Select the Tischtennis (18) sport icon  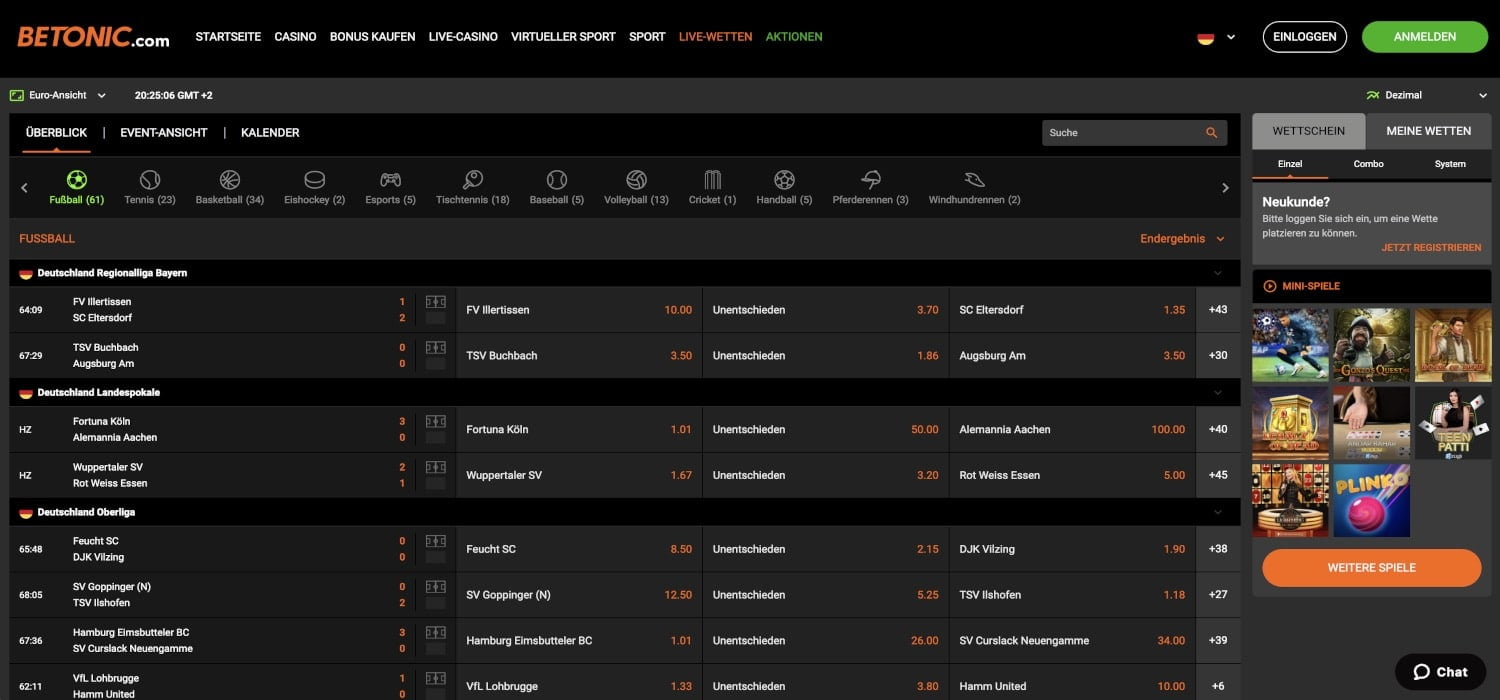pyautogui.click(x=473, y=180)
